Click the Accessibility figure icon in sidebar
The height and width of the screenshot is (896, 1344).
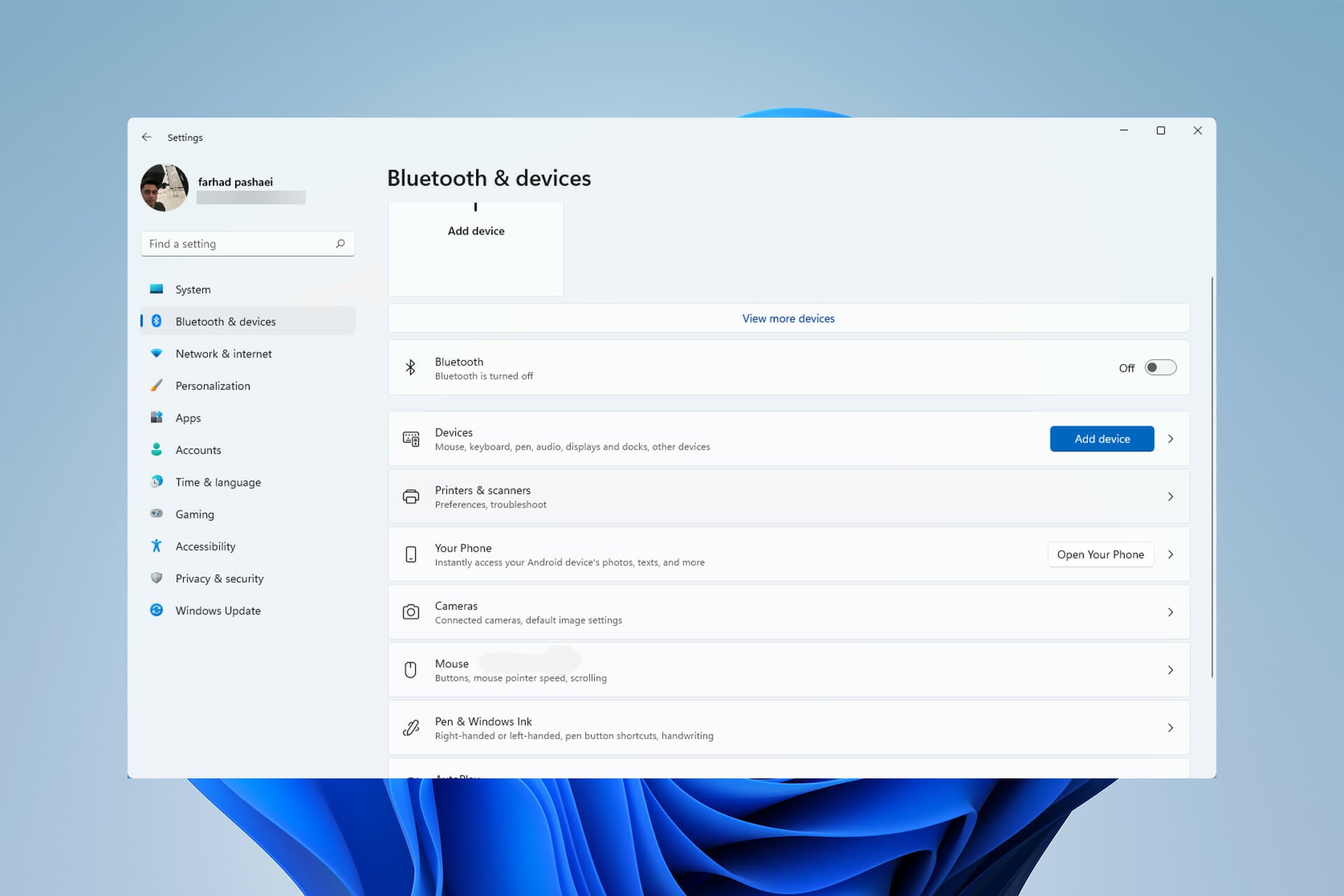[x=157, y=546]
